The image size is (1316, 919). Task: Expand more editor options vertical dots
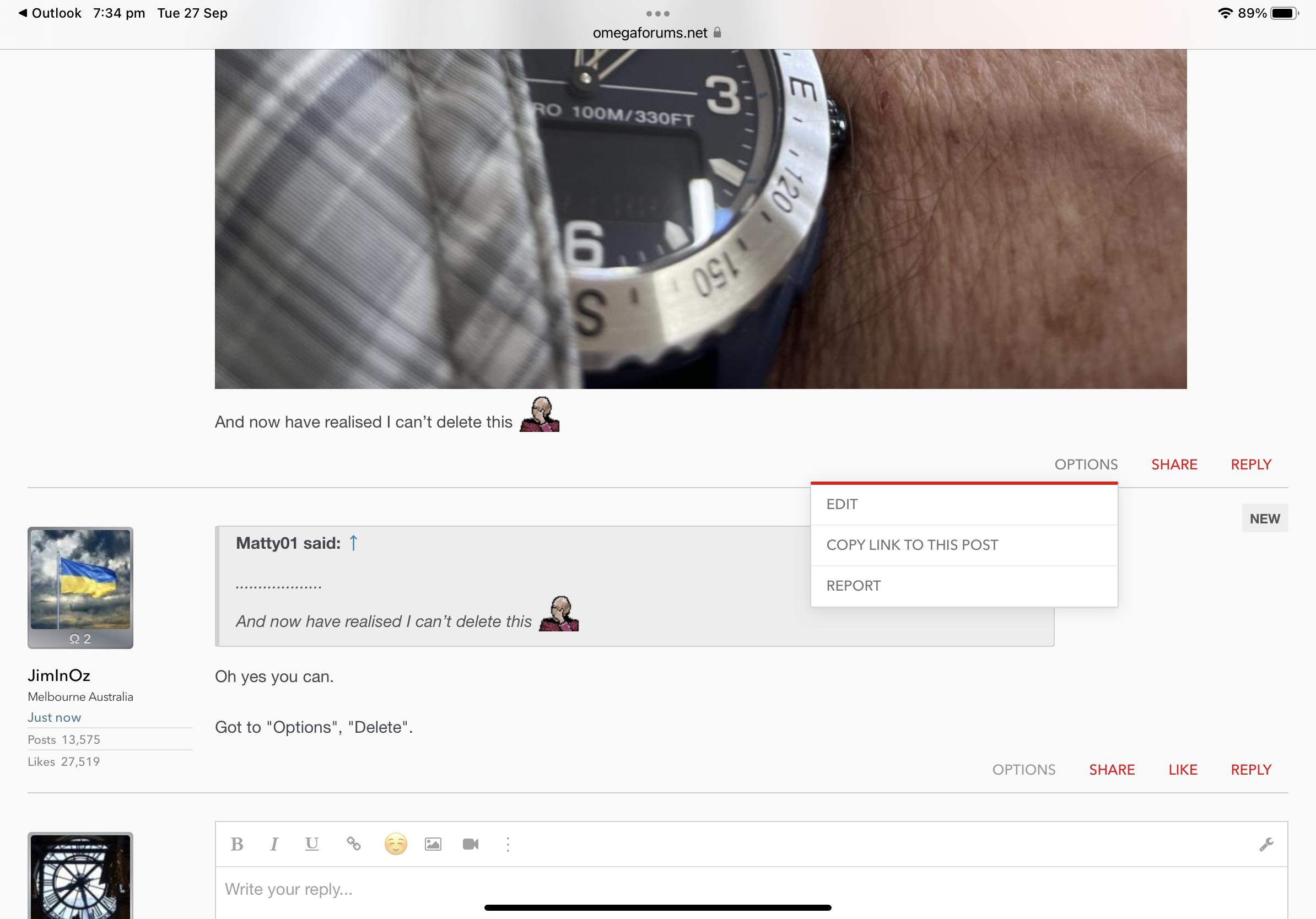pos(508,844)
